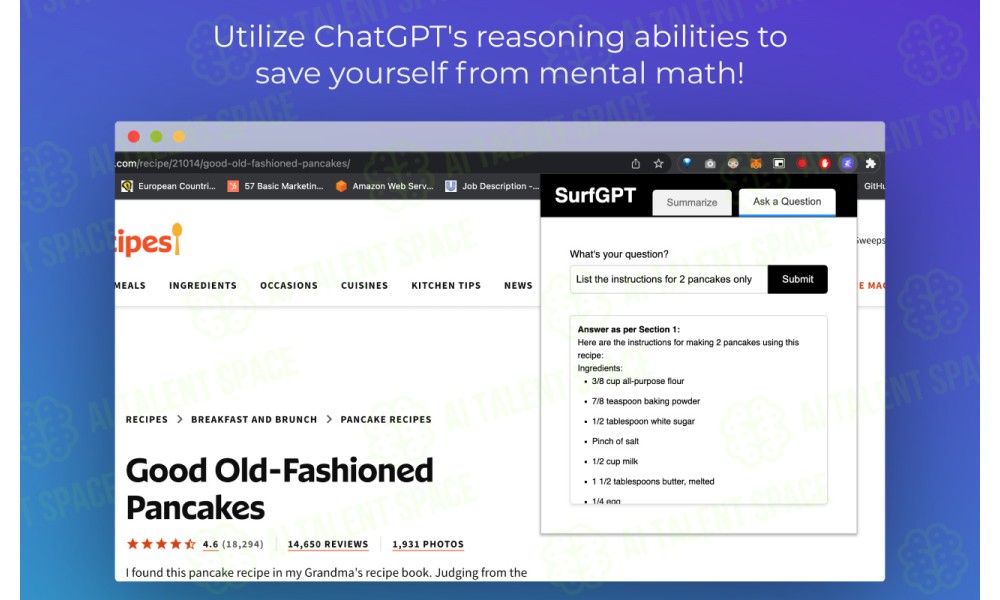
Task: Click the share page icon in address bar
Action: tap(636, 164)
